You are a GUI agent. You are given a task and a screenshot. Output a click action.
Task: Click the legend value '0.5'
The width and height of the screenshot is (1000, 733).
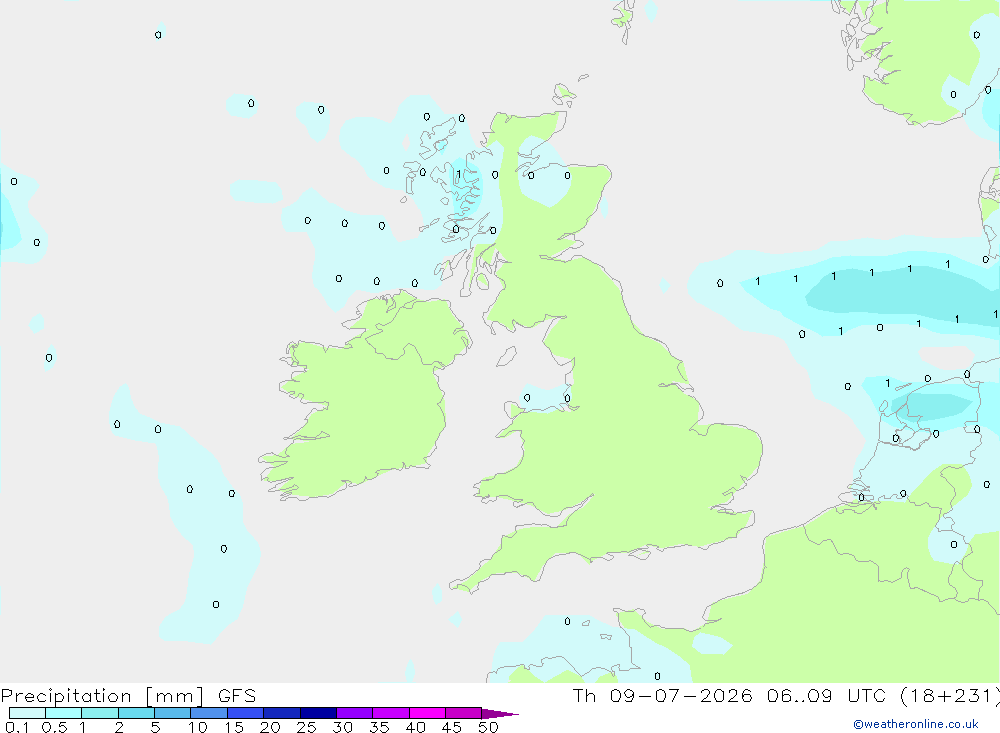coord(54,727)
